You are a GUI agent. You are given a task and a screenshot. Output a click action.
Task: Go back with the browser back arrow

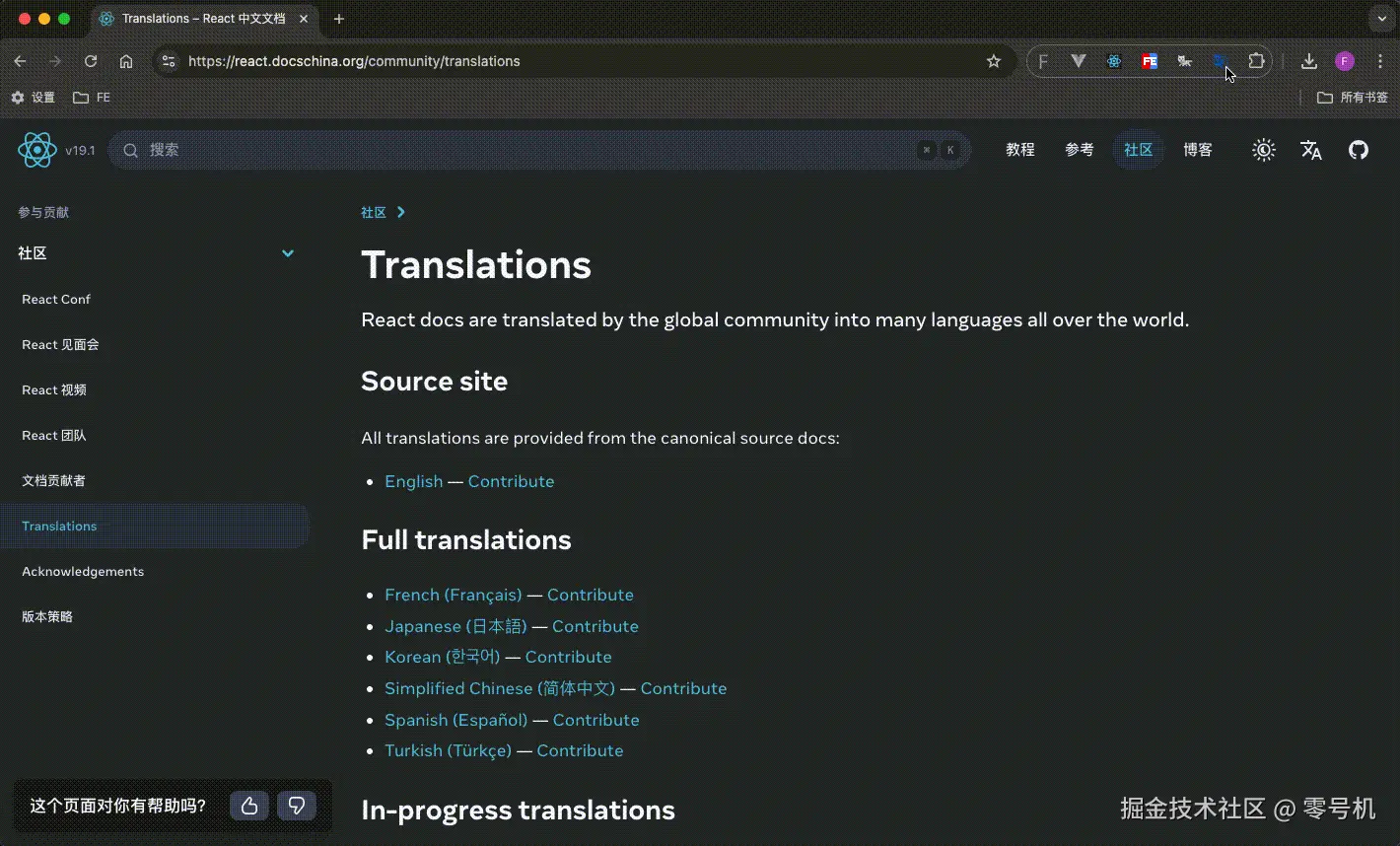[x=20, y=61]
